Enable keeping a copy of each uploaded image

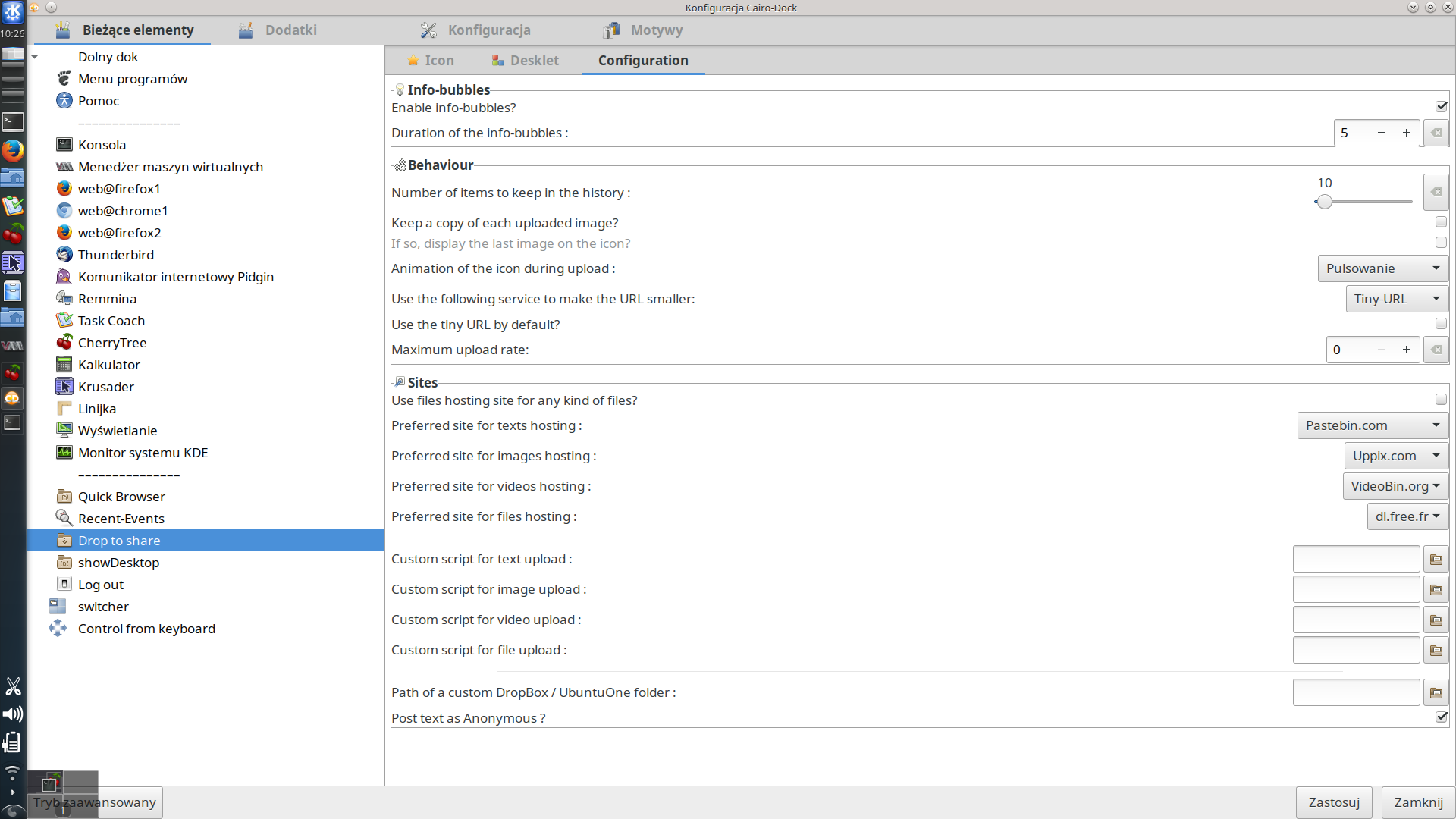[1441, 222]
